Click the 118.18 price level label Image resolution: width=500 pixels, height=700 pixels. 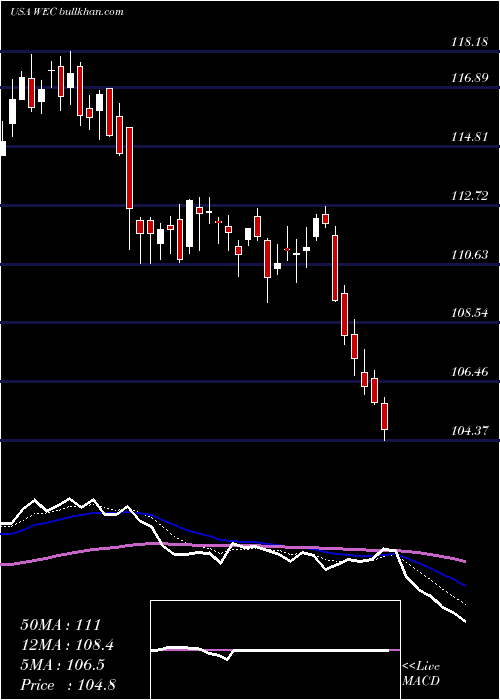point(470,42)
